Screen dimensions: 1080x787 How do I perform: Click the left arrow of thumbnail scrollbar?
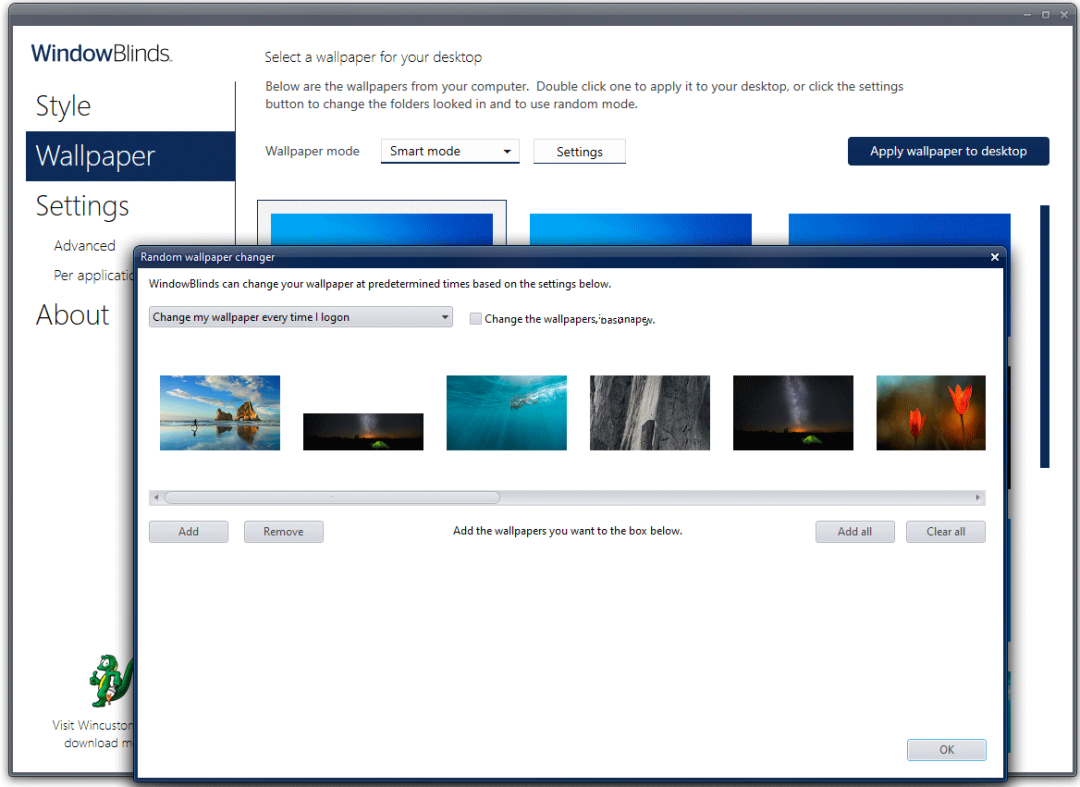point(156,497)
